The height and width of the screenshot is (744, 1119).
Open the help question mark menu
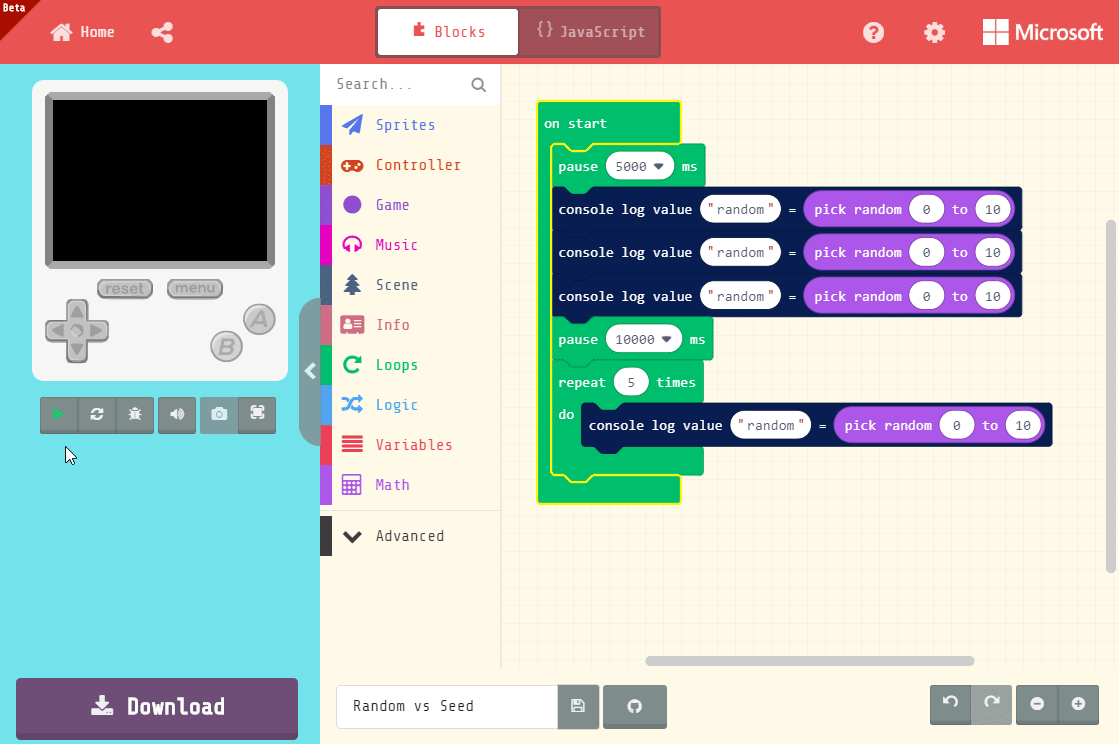[x=874, y=32]
